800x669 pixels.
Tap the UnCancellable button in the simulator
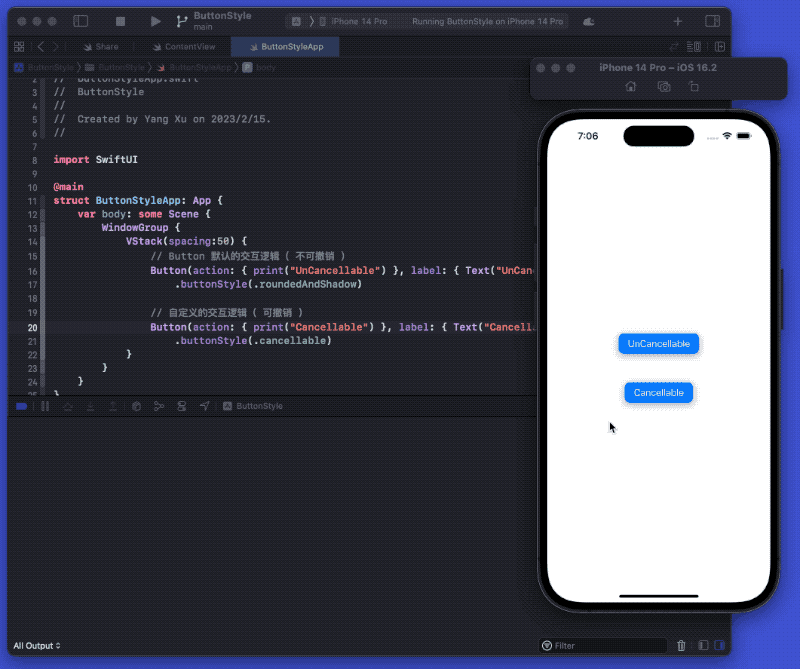click(658, 343)
